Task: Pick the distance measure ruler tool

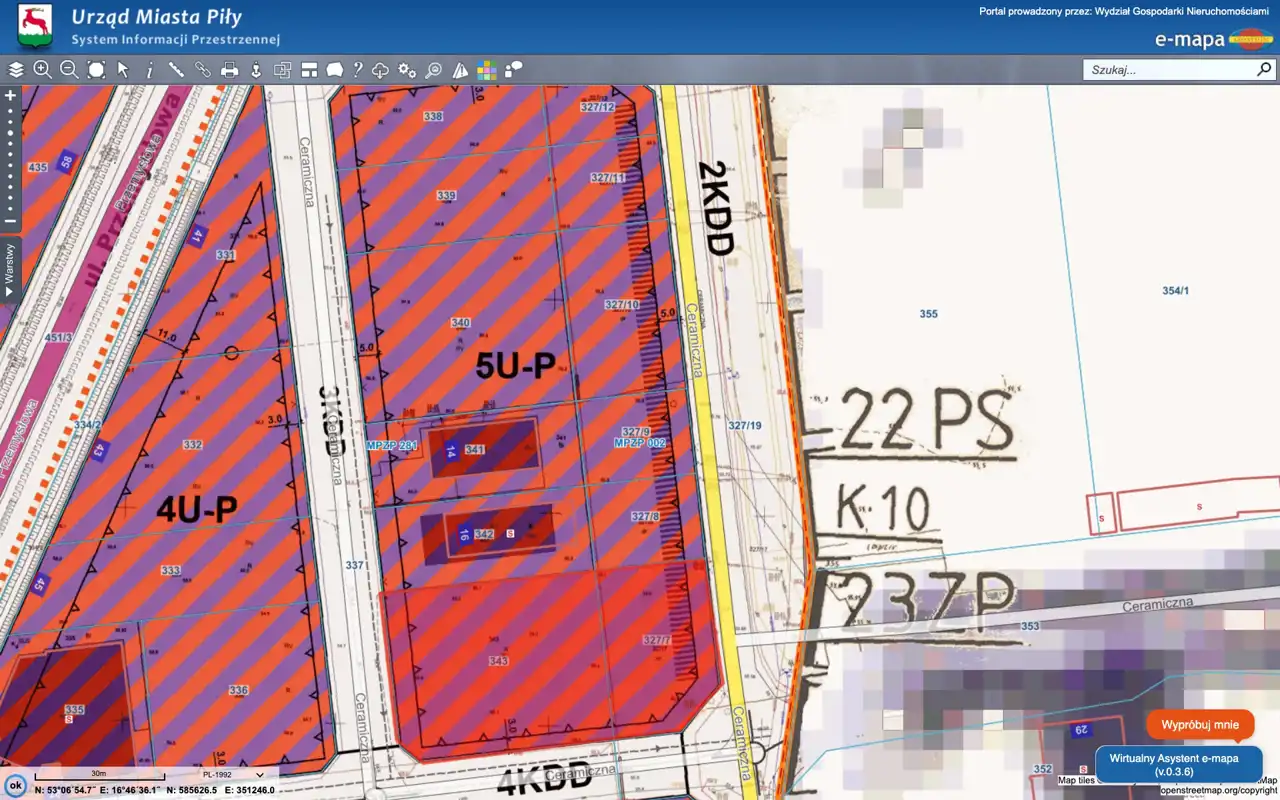Action: tap(176, 70)
